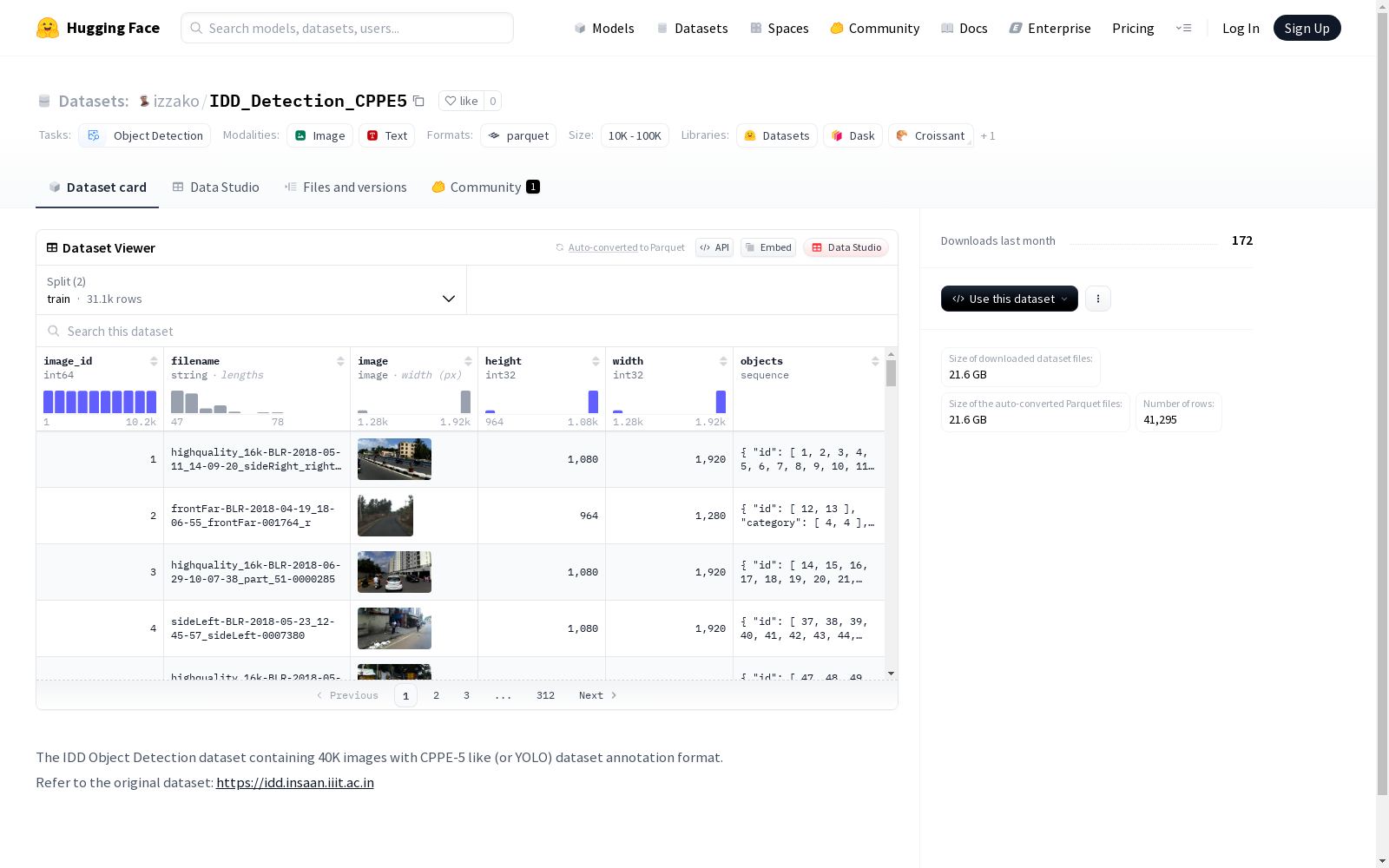The width and height of the screenshot is (1389, 868).
Task: Open Data Studio from the viewer header
Action: [x=846, y=247]
